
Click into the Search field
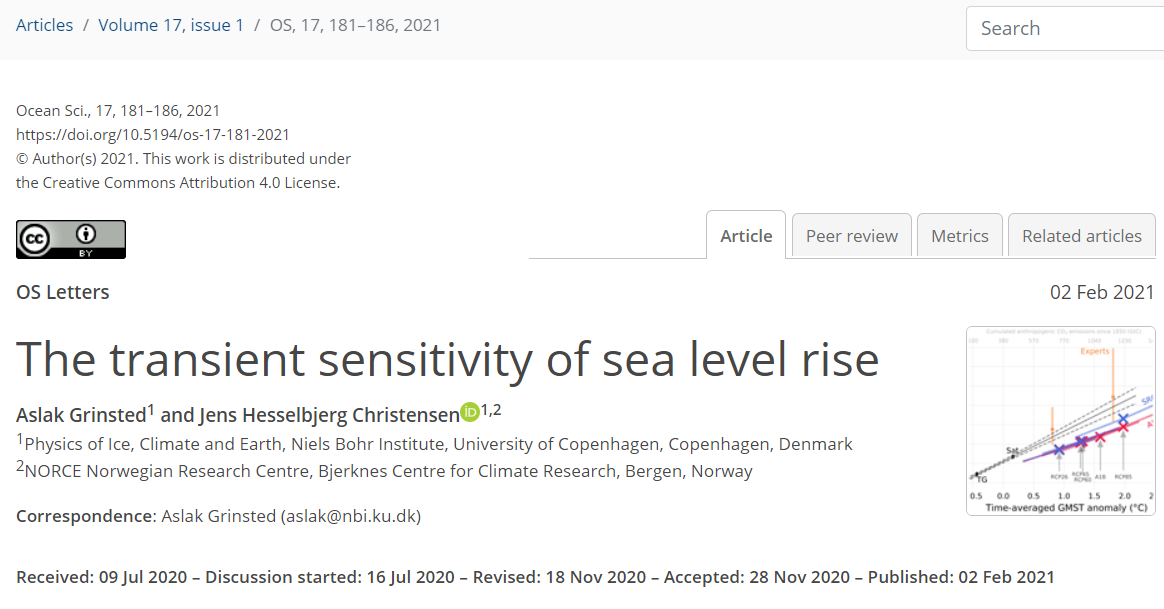click(x=1065, y=28)
